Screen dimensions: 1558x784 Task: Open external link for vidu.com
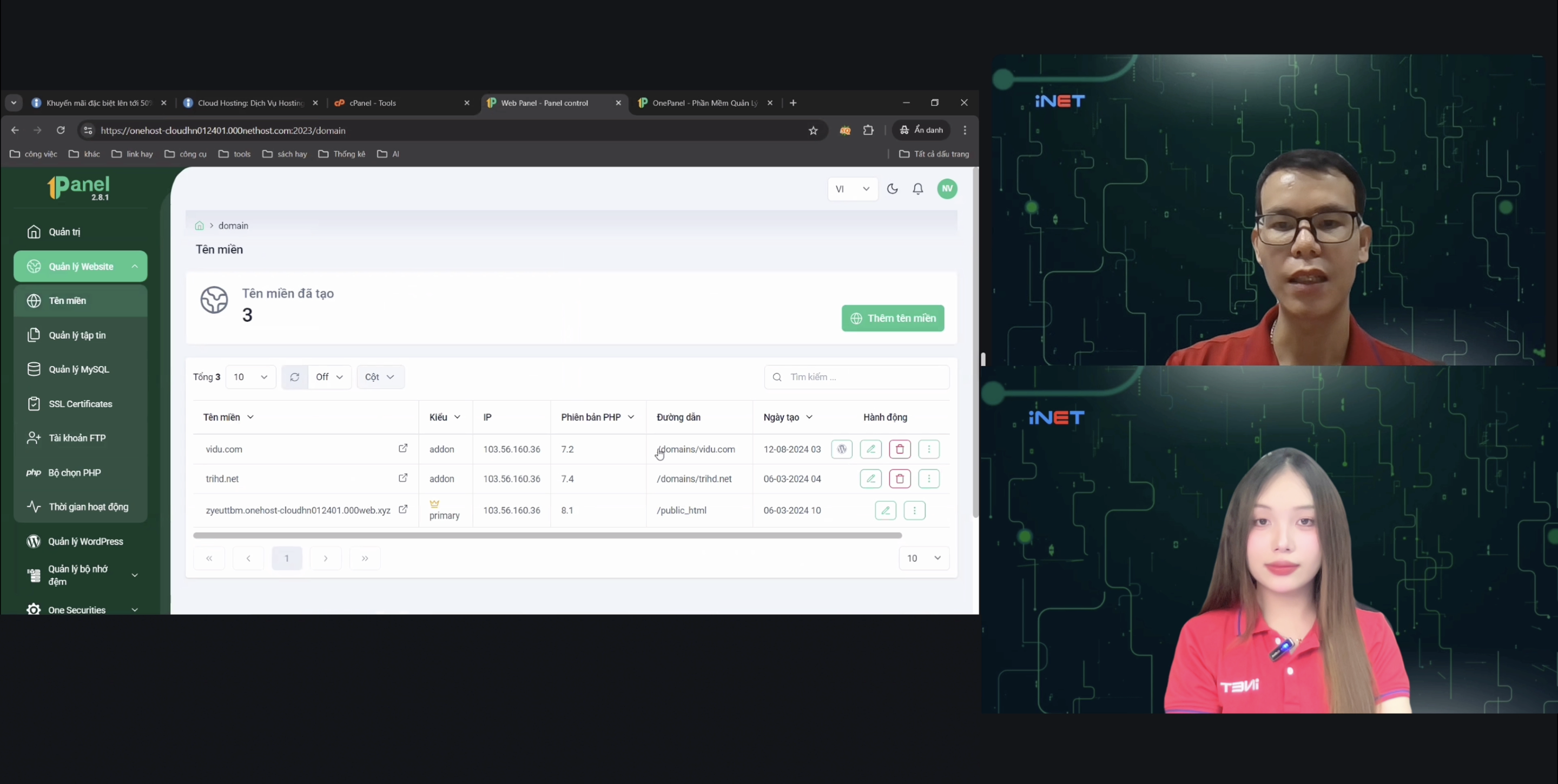pyautogui.click(x=403, y=449)
